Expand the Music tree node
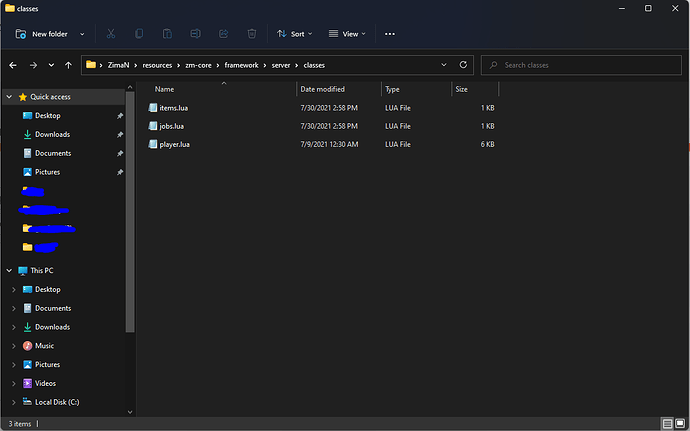The width and height of the screenshot is (690, 431). [13, 346]
